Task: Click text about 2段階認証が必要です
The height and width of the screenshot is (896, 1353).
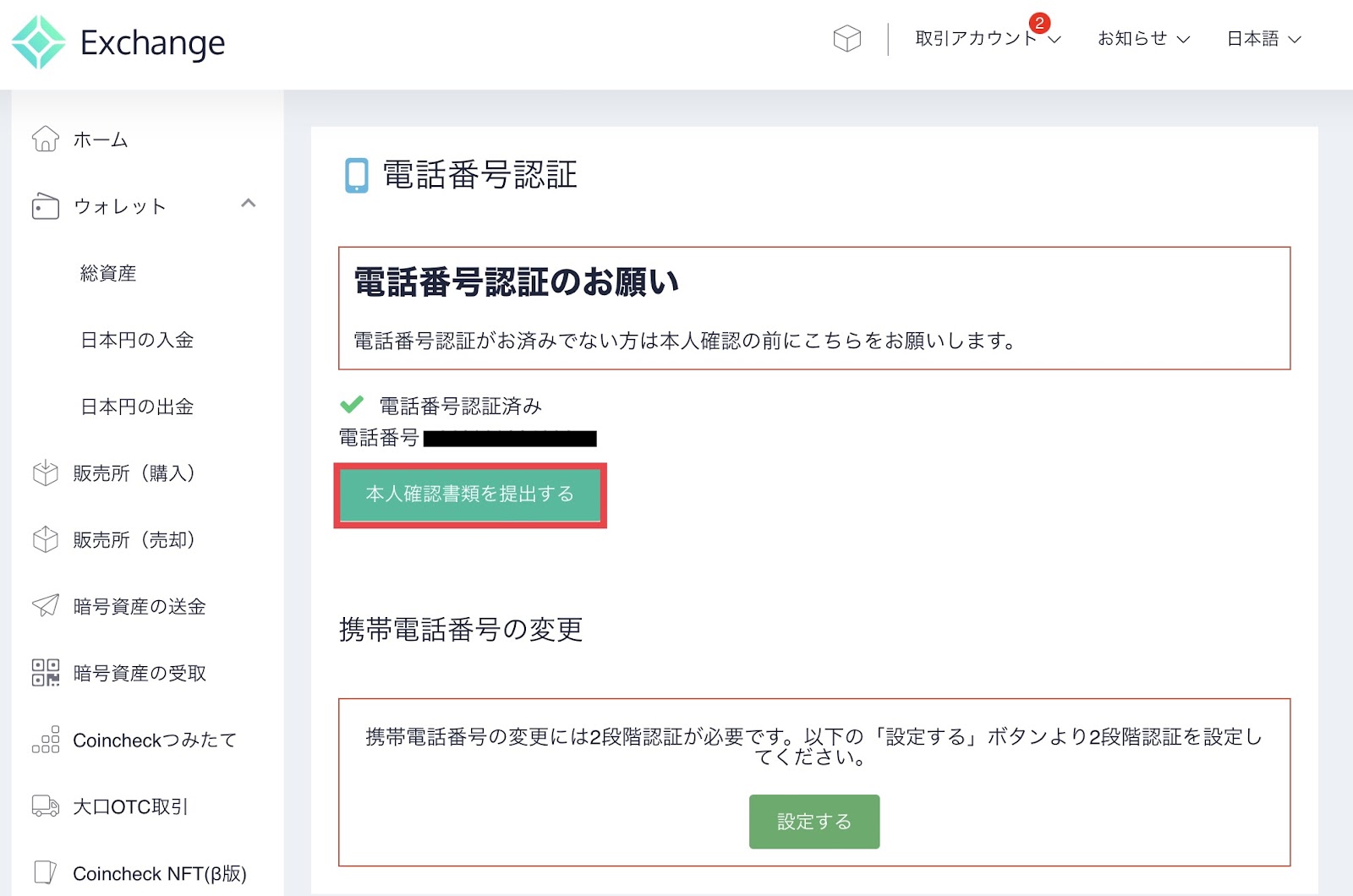Action: coord(813,746)
